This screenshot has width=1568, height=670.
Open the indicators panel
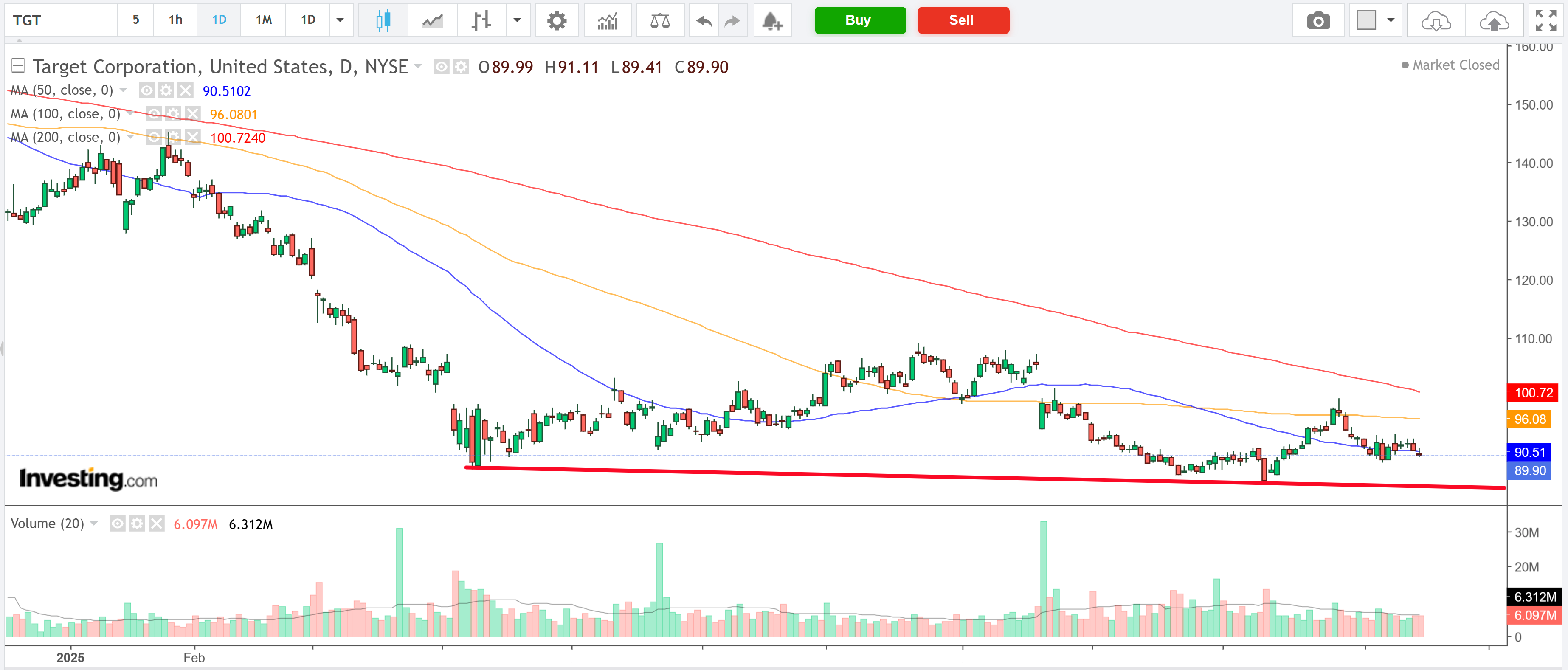[607, 20]
